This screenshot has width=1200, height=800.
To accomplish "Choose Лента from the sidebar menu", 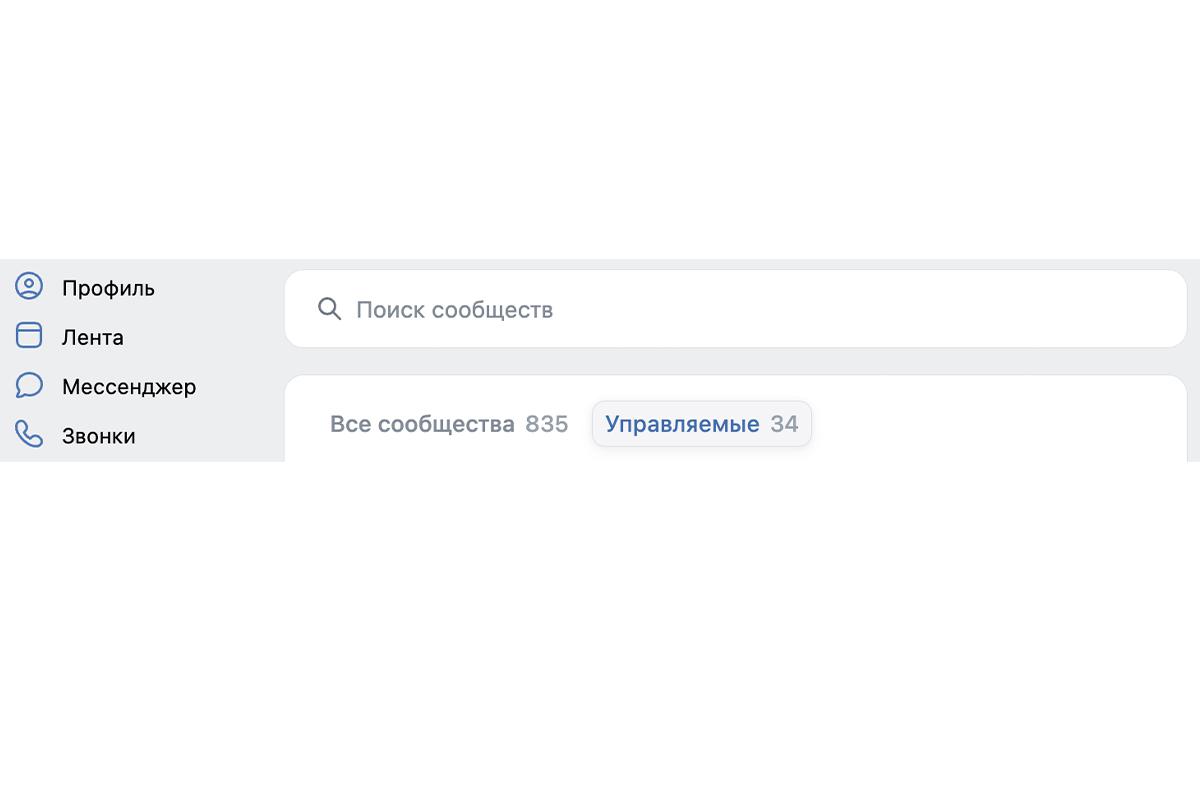I will (x=93, y=336).
